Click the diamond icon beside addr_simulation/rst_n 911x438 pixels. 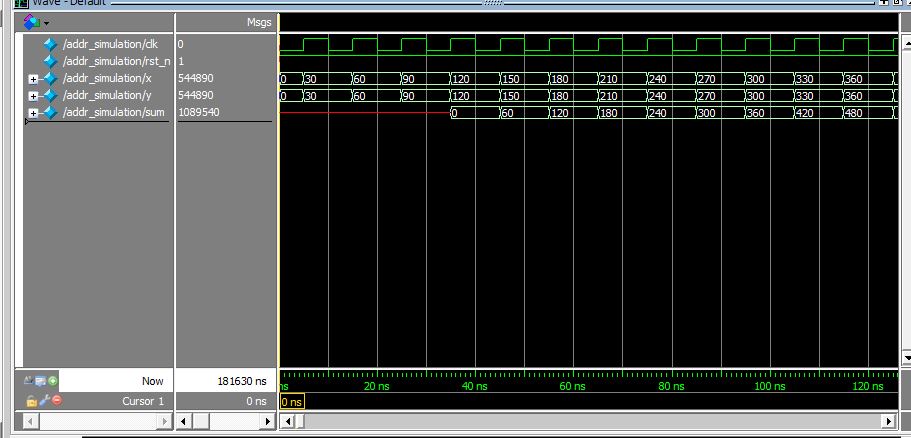tap(51, 61)
